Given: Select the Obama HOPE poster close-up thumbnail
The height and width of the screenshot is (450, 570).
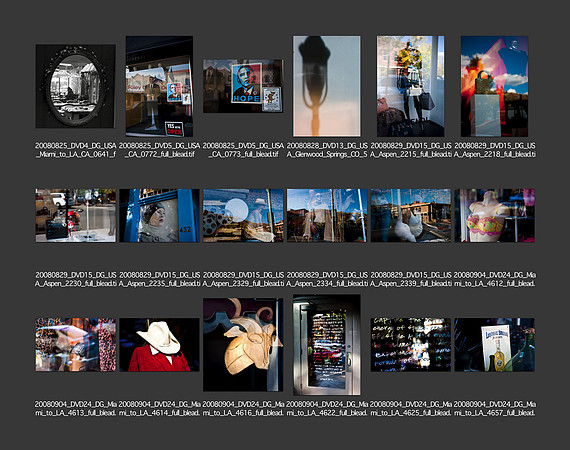Looking at the screenshot, I should (243, 86).
